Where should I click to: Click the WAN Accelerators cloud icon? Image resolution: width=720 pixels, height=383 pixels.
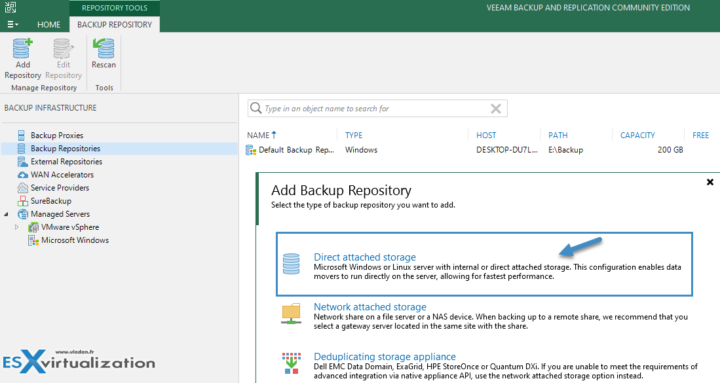(x=22, y=175)
